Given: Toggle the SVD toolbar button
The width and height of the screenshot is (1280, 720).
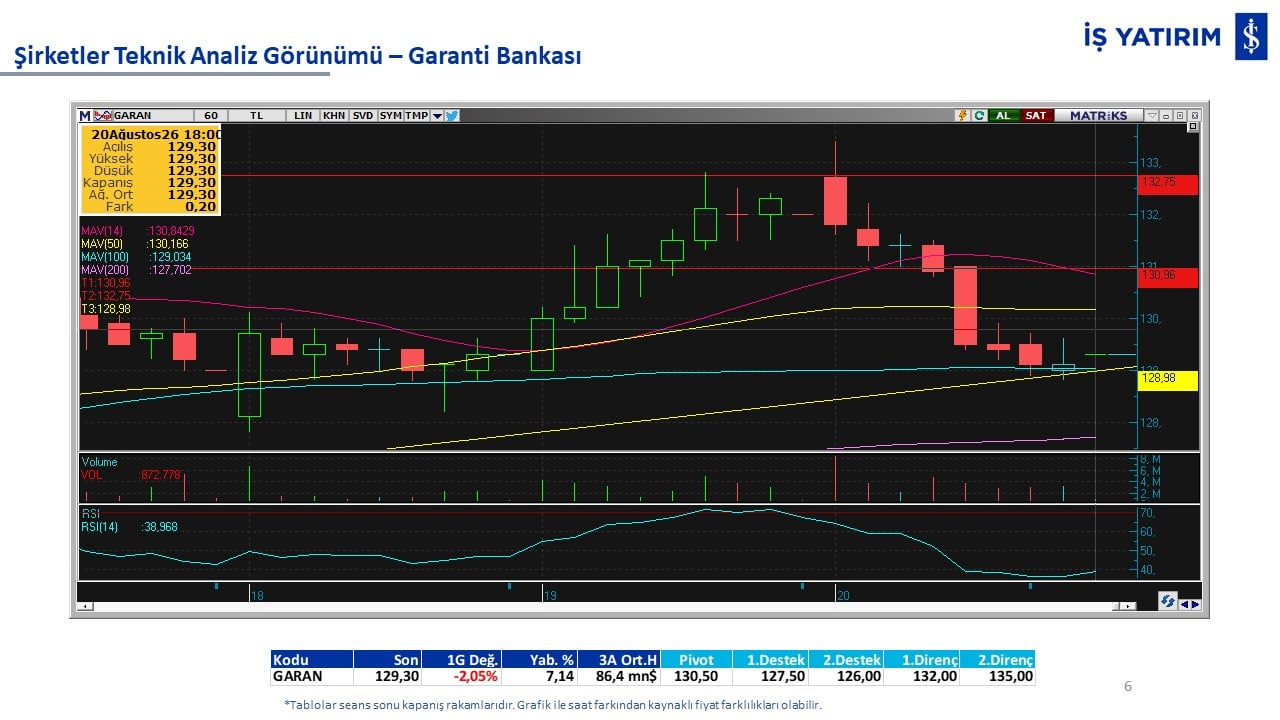Looking at the screenshot, I should click(x=363, y=115).
